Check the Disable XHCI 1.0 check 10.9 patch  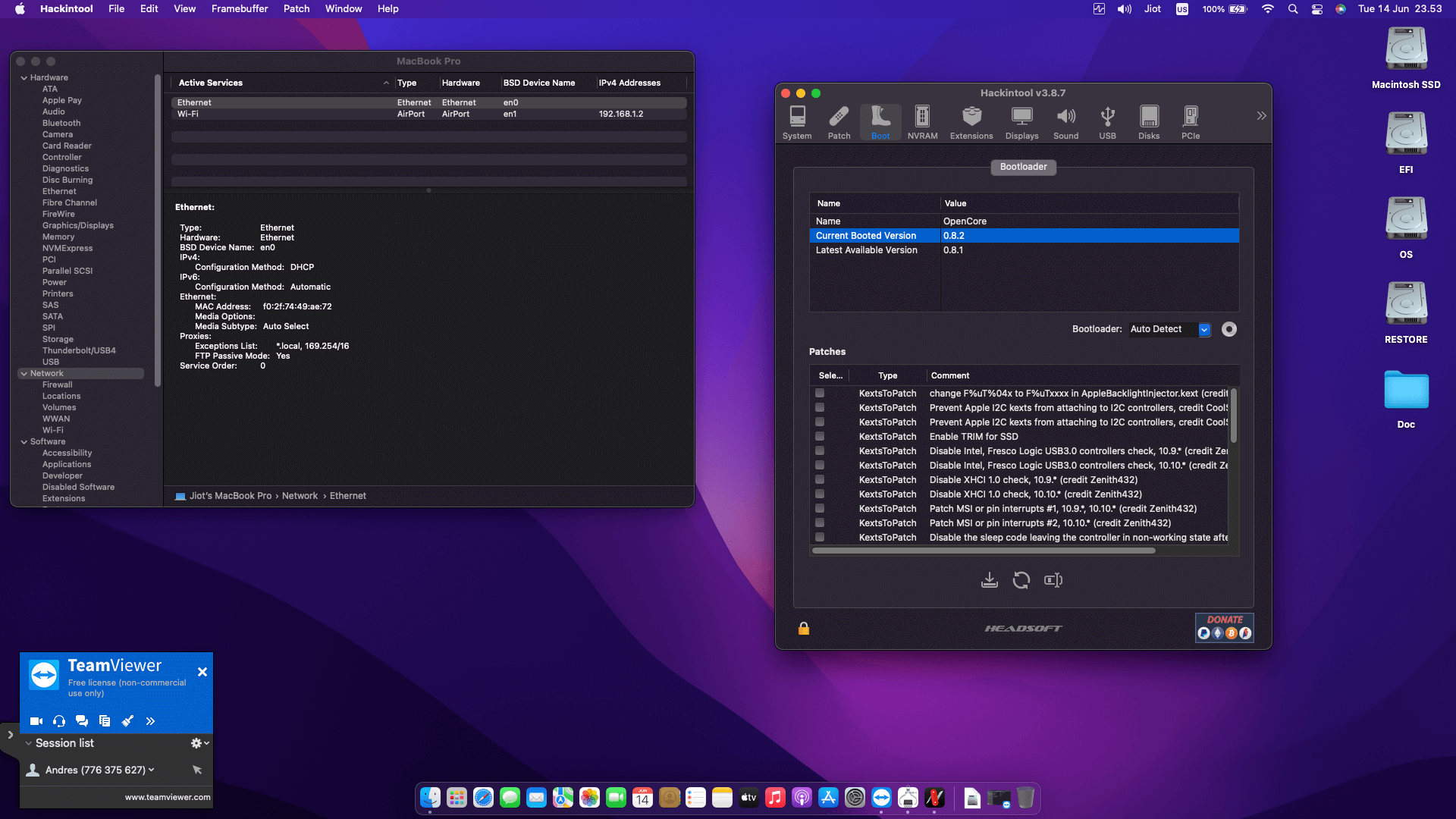click(819, 479)
